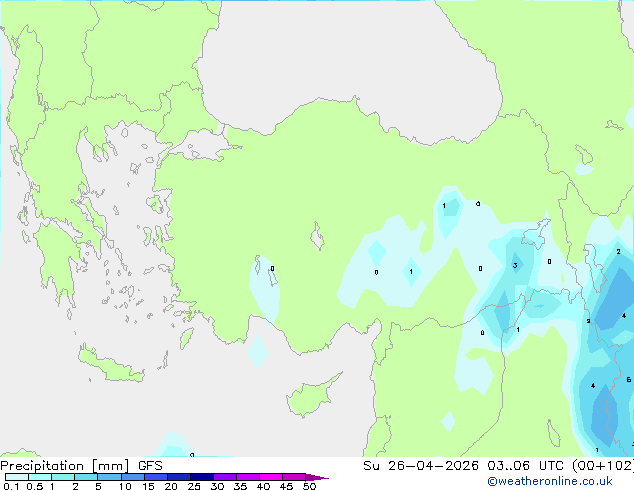634x490 pixels.
Task: Click the precipitation value '3' on the map
Action: pos(515,266)
